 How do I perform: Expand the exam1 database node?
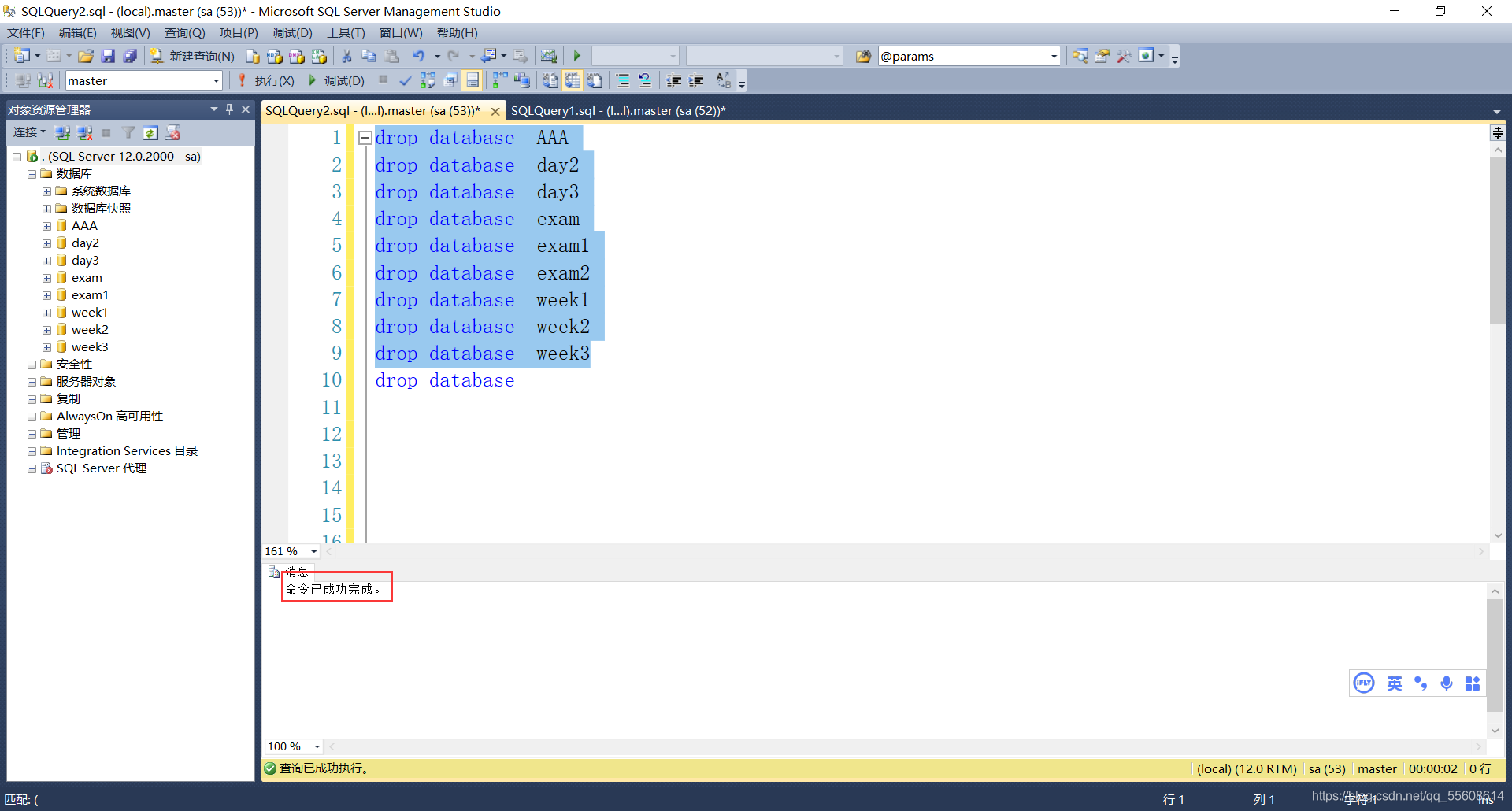point(46,295)
